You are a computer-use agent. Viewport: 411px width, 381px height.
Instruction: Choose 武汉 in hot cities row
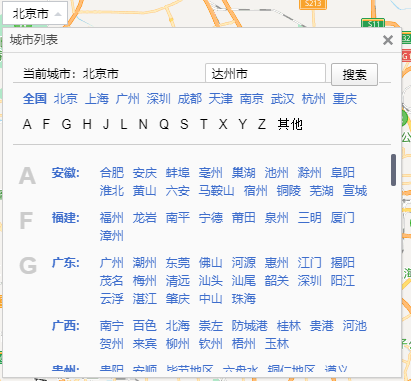coord(283,99)
